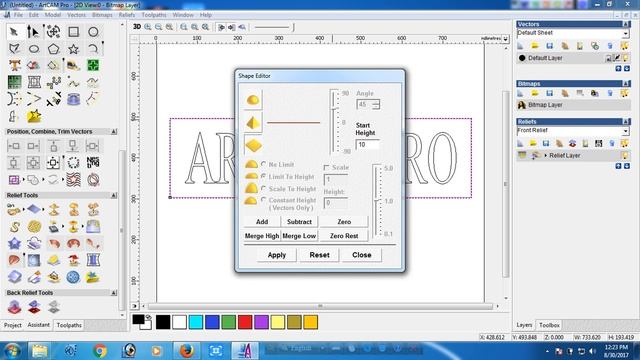This screenshot has height=360, width=640.
Task: Click the Center in Page alignment icon
Action: [x=53, y=163]
